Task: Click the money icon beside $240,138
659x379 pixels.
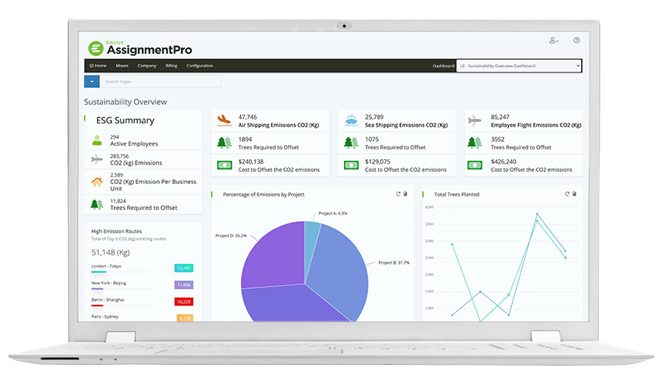Action: point(224,165)
